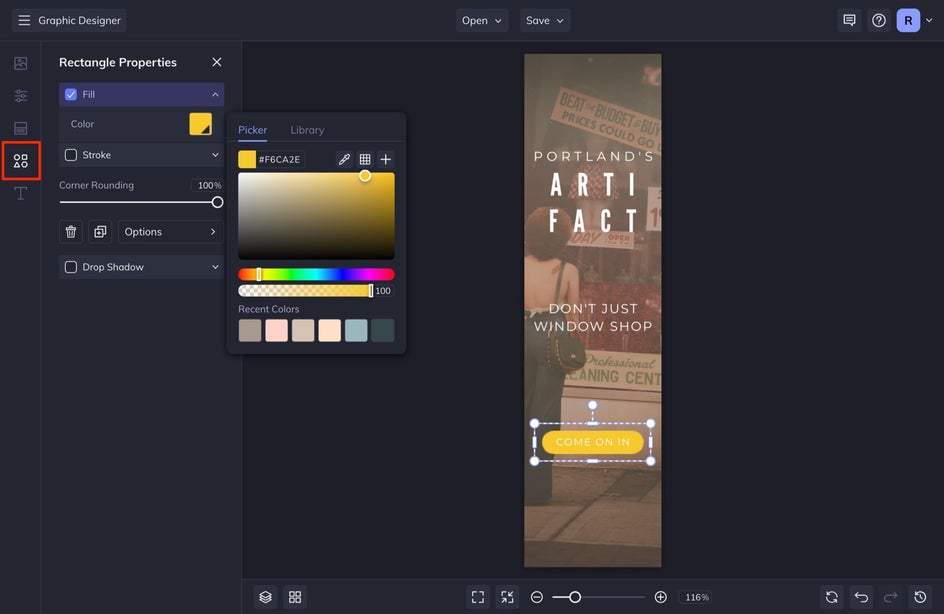Open the history clock icon
The width and height of the screenshot is (944, 614).
[920, 597]
